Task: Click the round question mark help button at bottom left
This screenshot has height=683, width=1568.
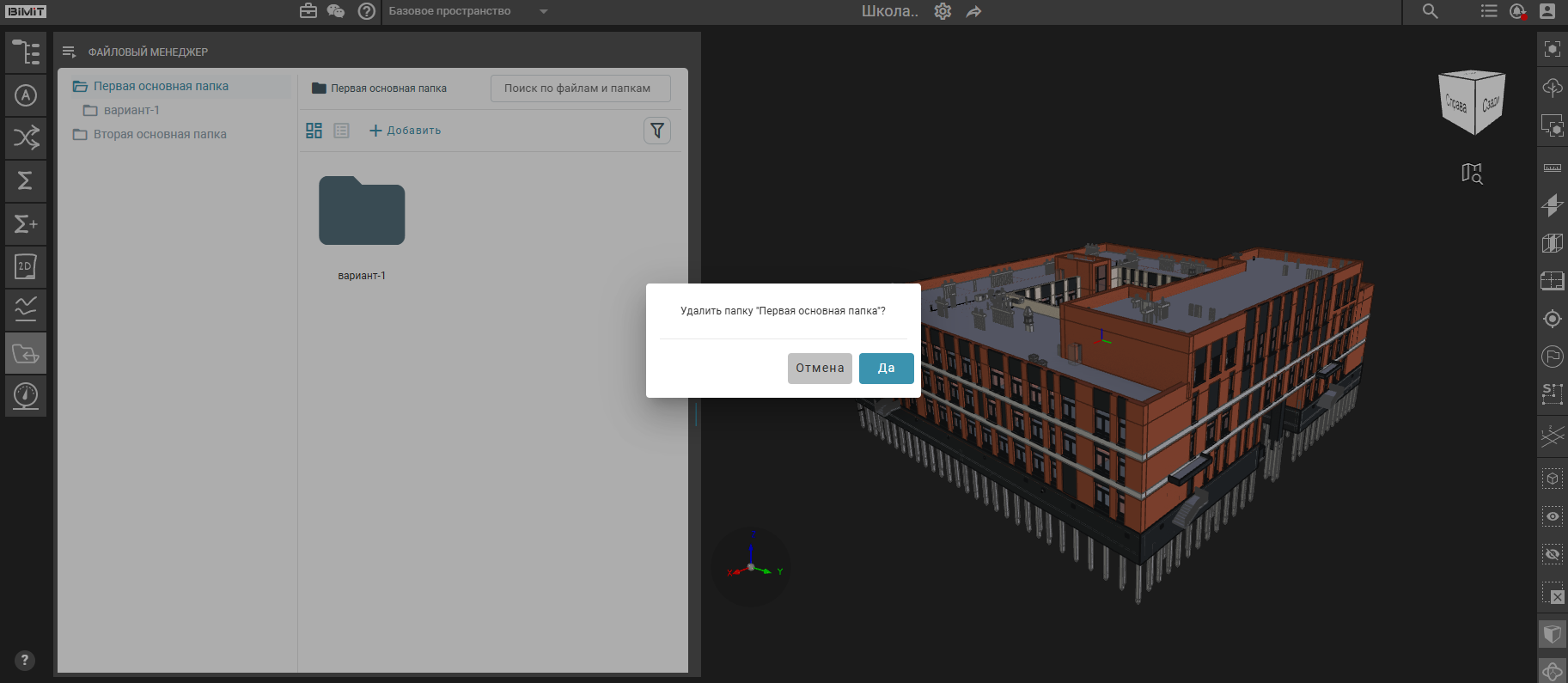Action: tap(25, 661)
